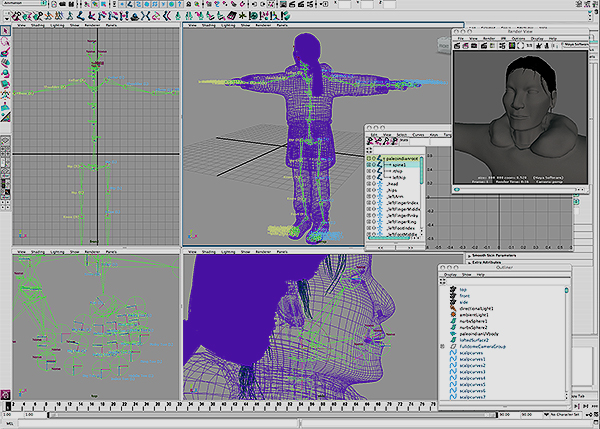
Task: Click the MEL command line input field
Action: point(158,424)
